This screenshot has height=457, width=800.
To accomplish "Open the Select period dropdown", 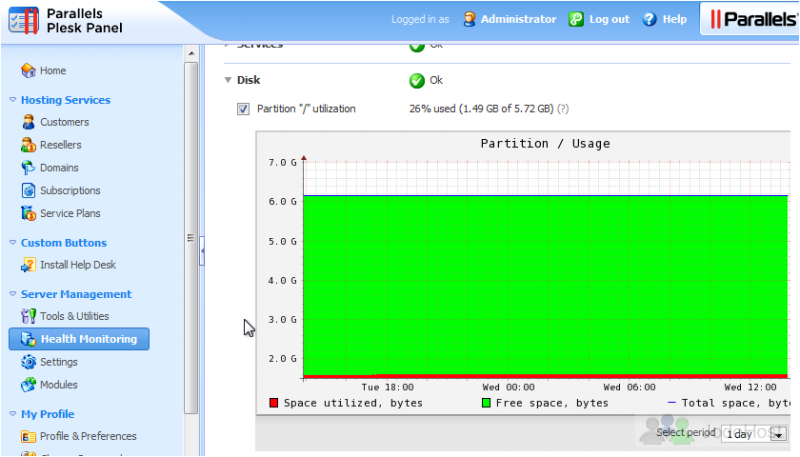I will 754,434.
